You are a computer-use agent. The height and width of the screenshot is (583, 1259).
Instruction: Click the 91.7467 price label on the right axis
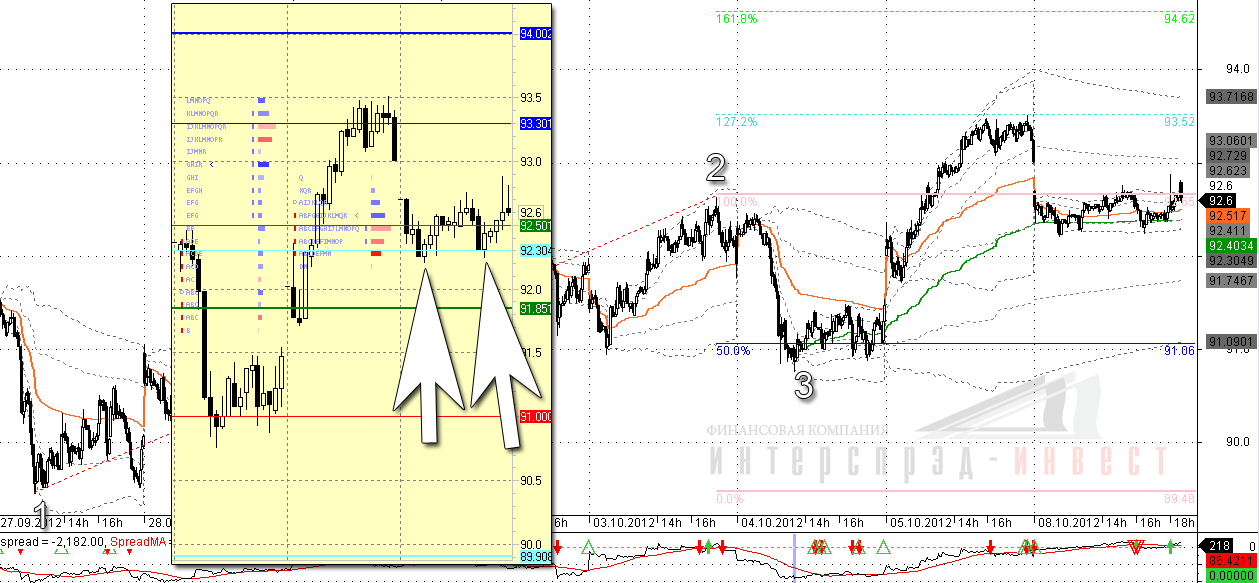coord(1231,280)
